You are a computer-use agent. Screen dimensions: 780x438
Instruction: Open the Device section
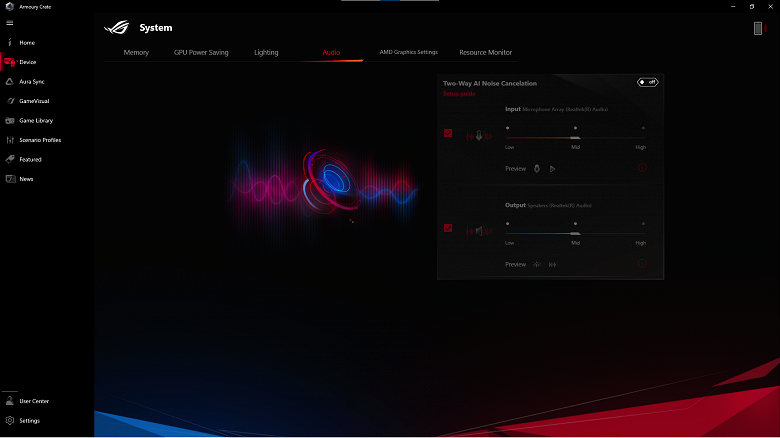pos(27,62)
